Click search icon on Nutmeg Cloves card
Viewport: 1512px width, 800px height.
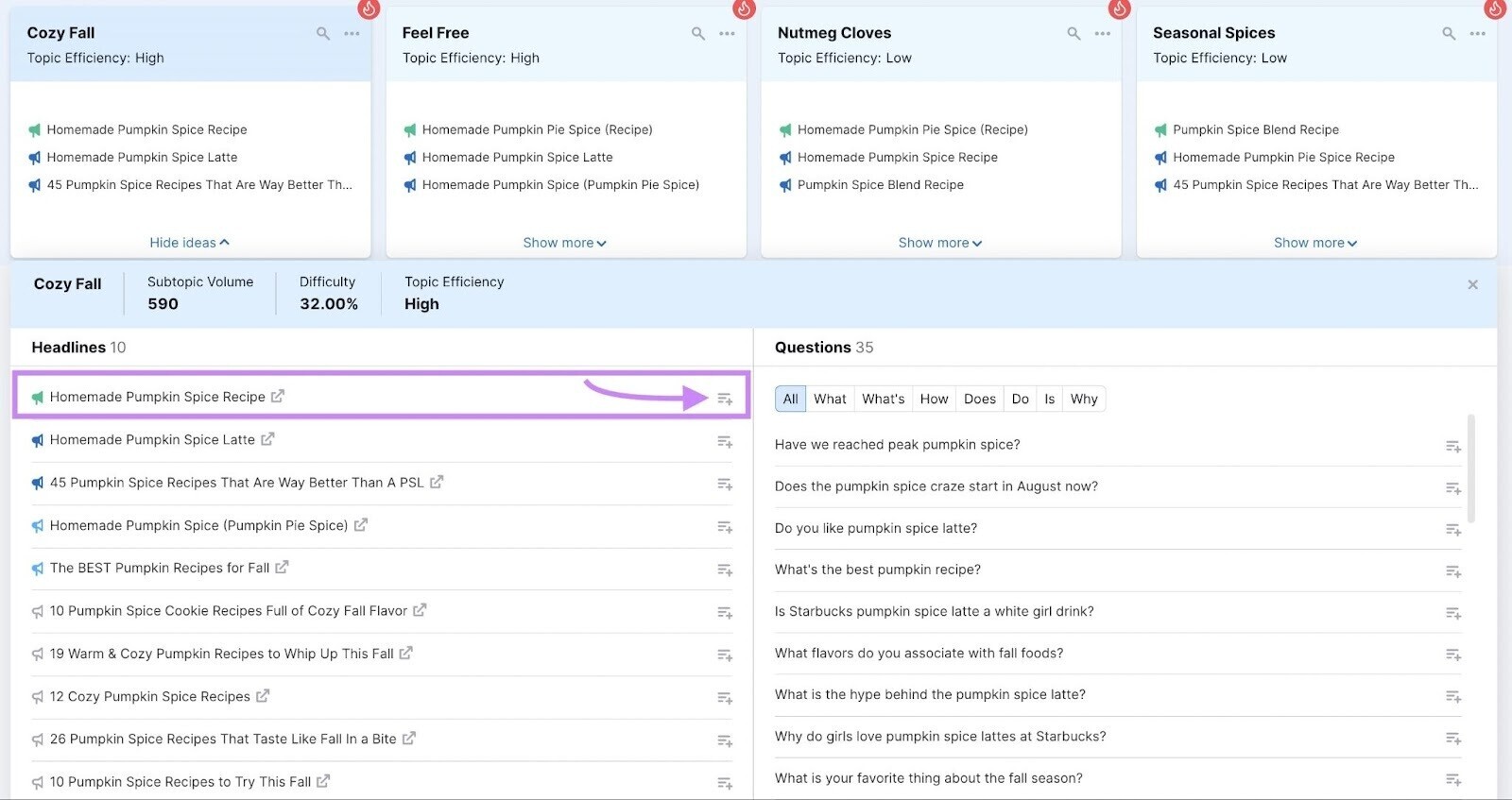(1074, 34)
